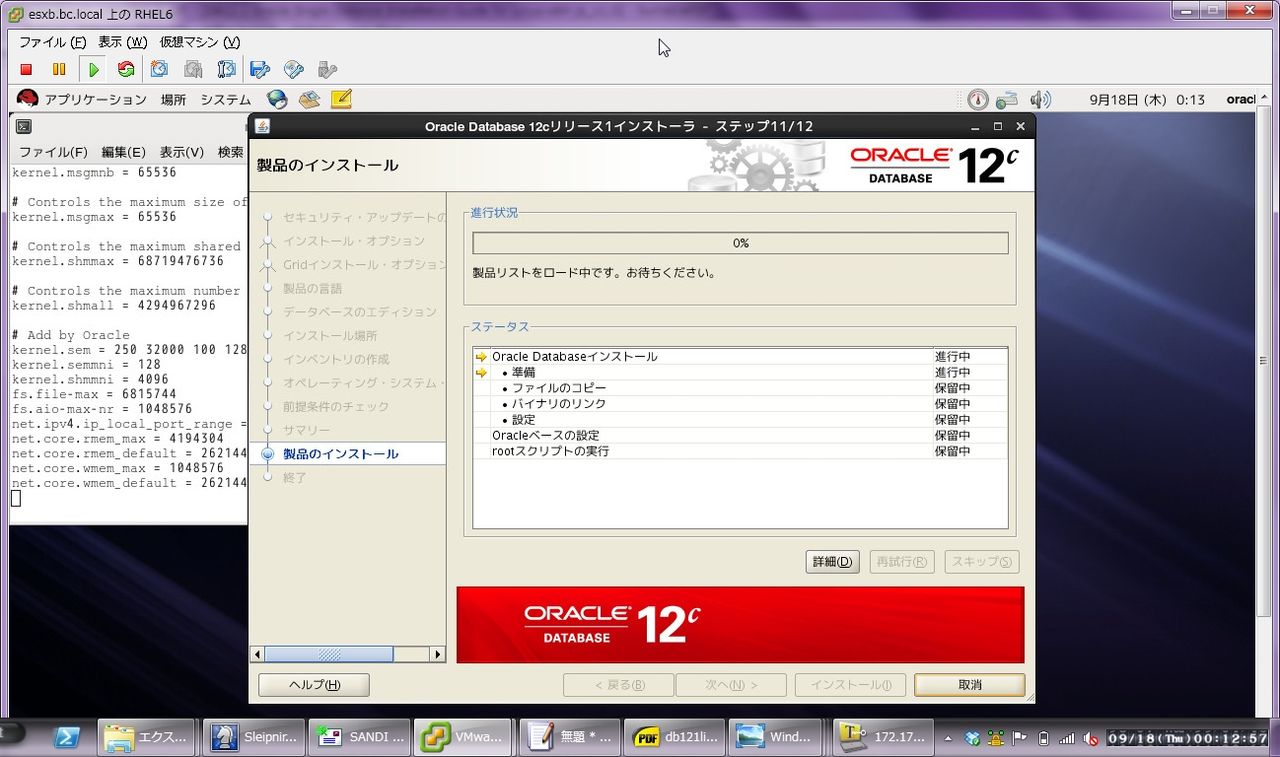Click the Red Hat logo in the GNOME panel
The width and height of the screenshot is (1280, 757).
28,99
